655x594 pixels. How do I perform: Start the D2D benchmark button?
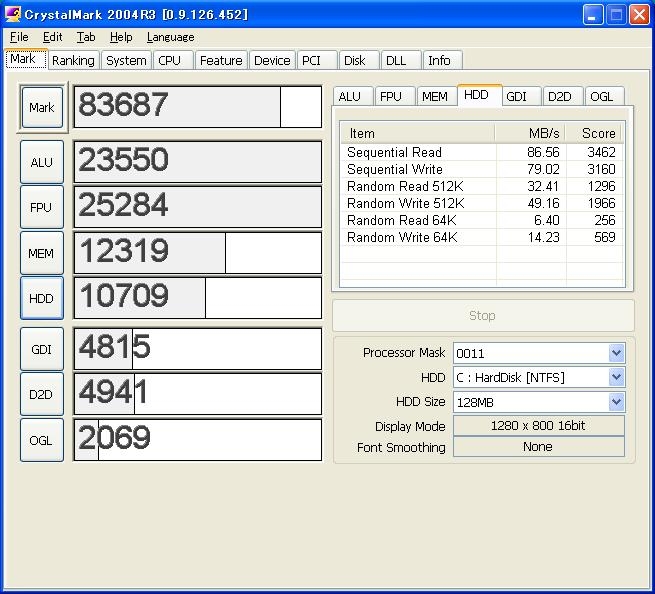pos(41,394)
